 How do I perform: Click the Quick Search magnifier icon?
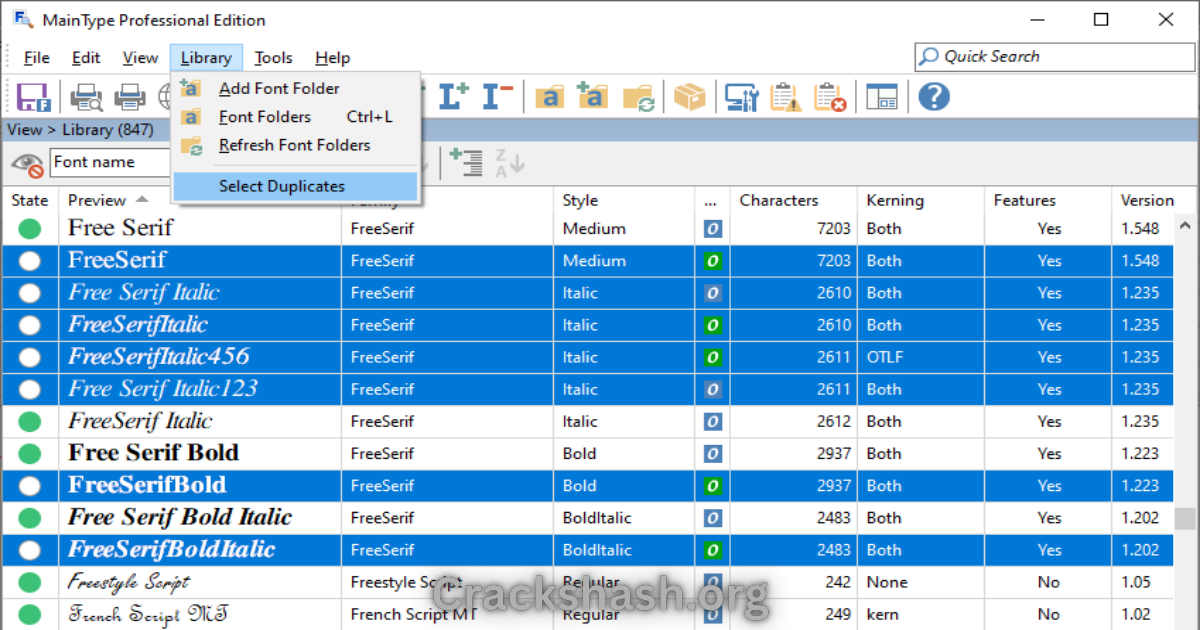tap(929, 57)
